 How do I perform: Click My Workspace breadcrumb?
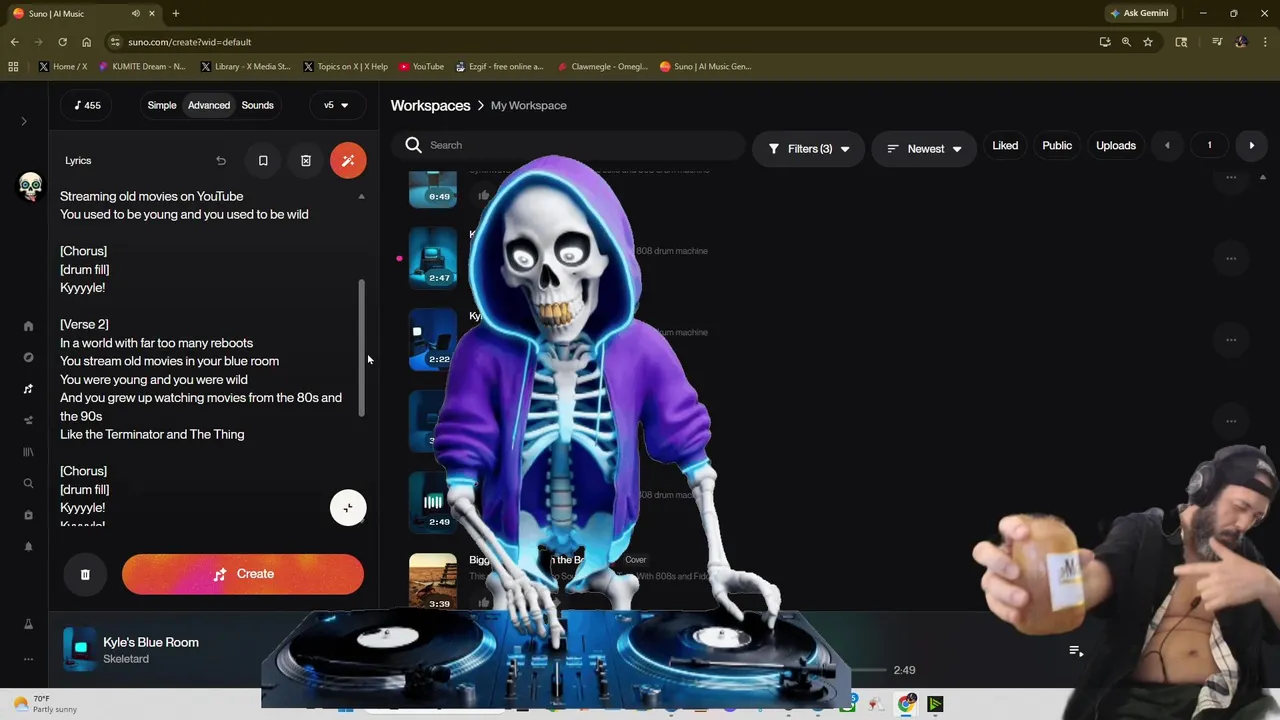528,105
